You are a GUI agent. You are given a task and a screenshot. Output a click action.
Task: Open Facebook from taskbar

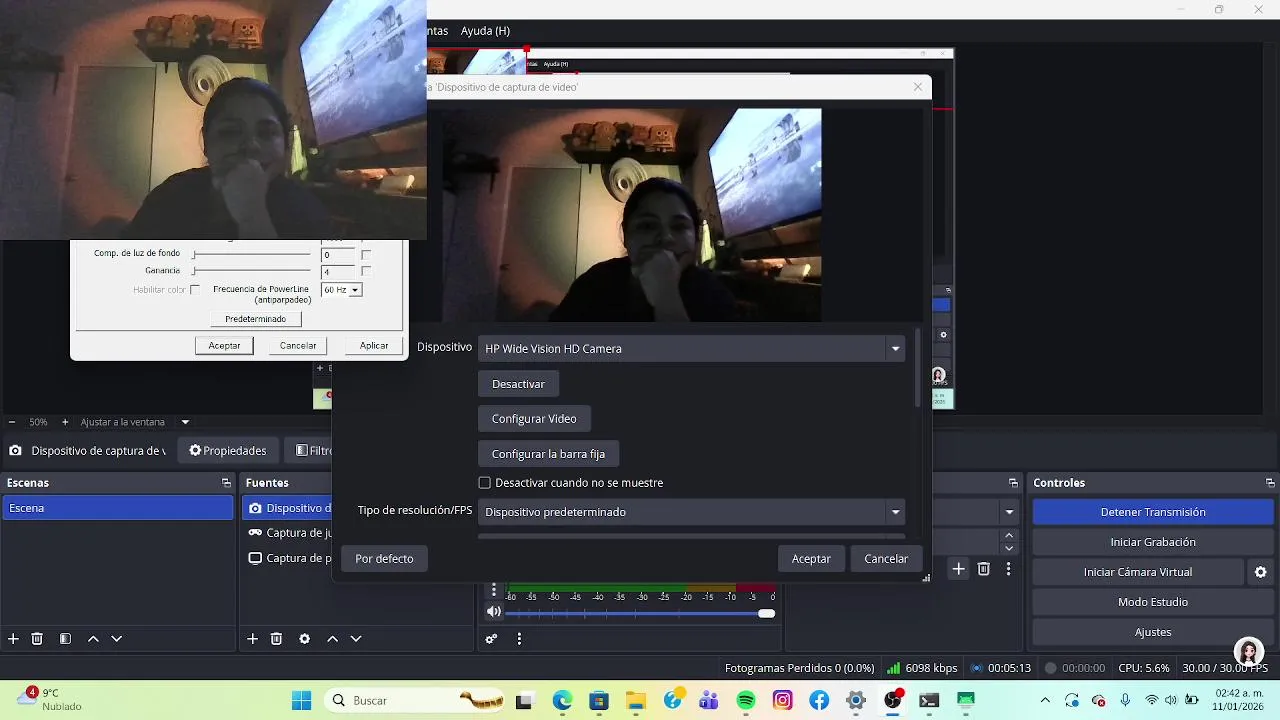819,701
